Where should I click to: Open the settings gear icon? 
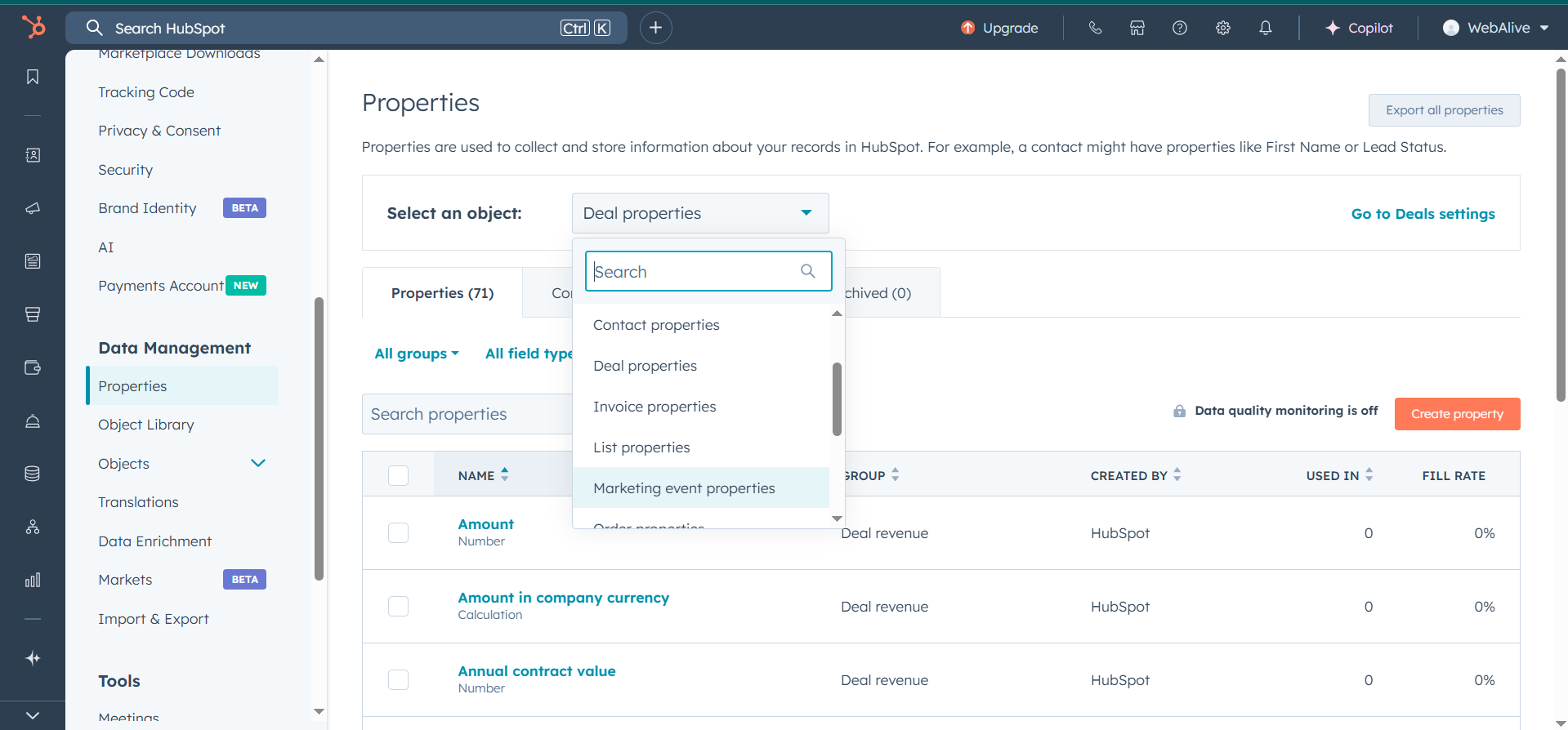coord(1223,28)
